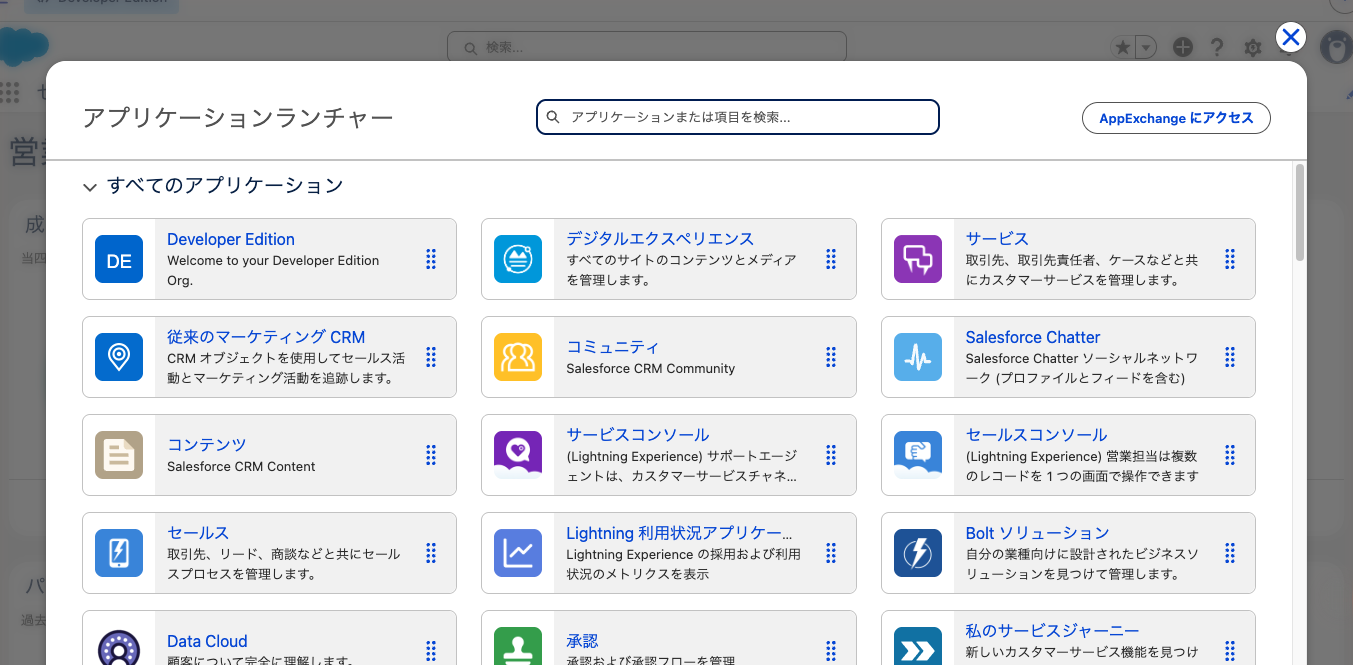Click the drag handle on セールスコンソール tile
The height and width of the screenshot is (665, 1353).
pyautogui.click(x=1230, y=455)
